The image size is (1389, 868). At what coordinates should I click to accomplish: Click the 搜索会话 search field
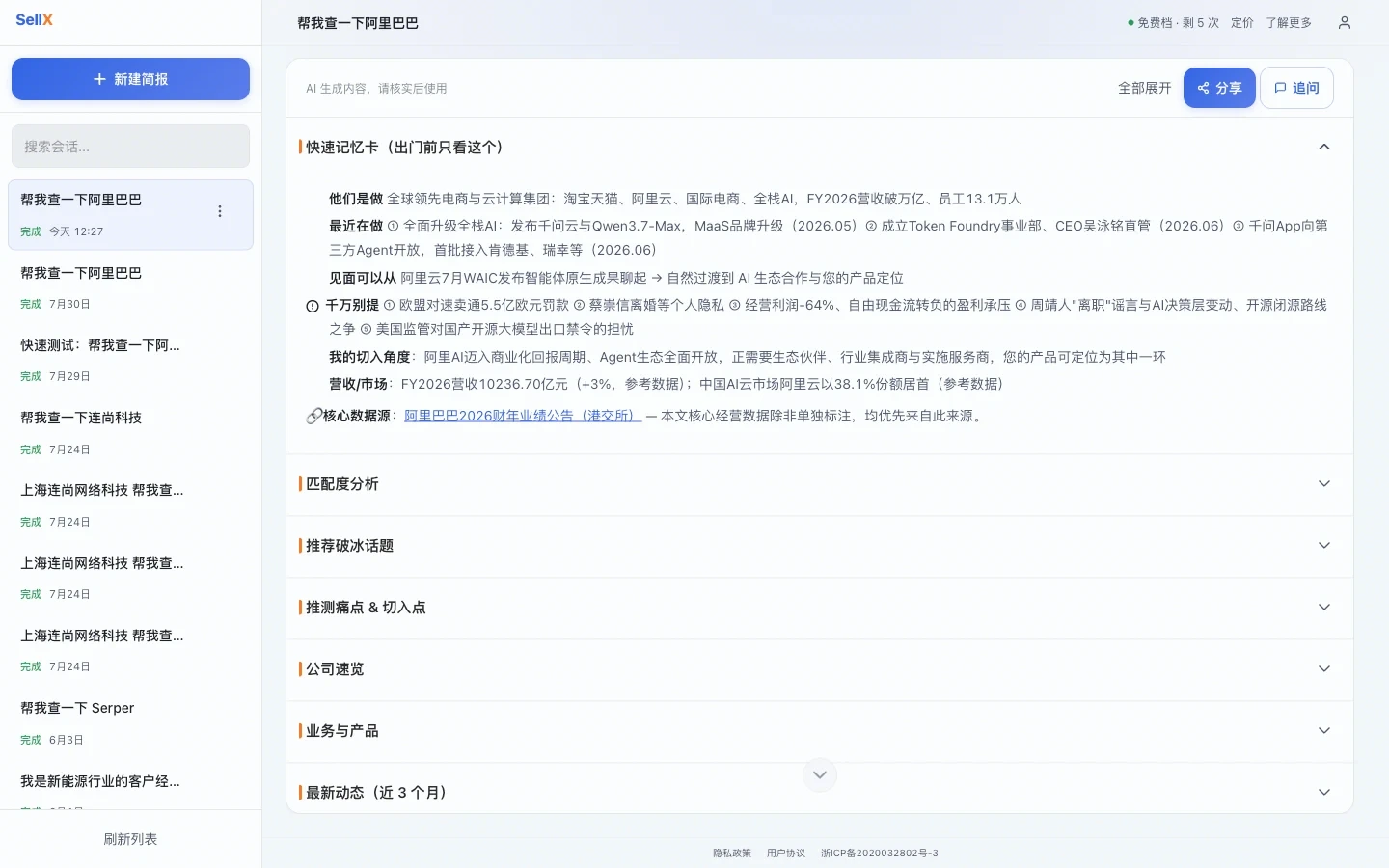[x=130, y=147]
